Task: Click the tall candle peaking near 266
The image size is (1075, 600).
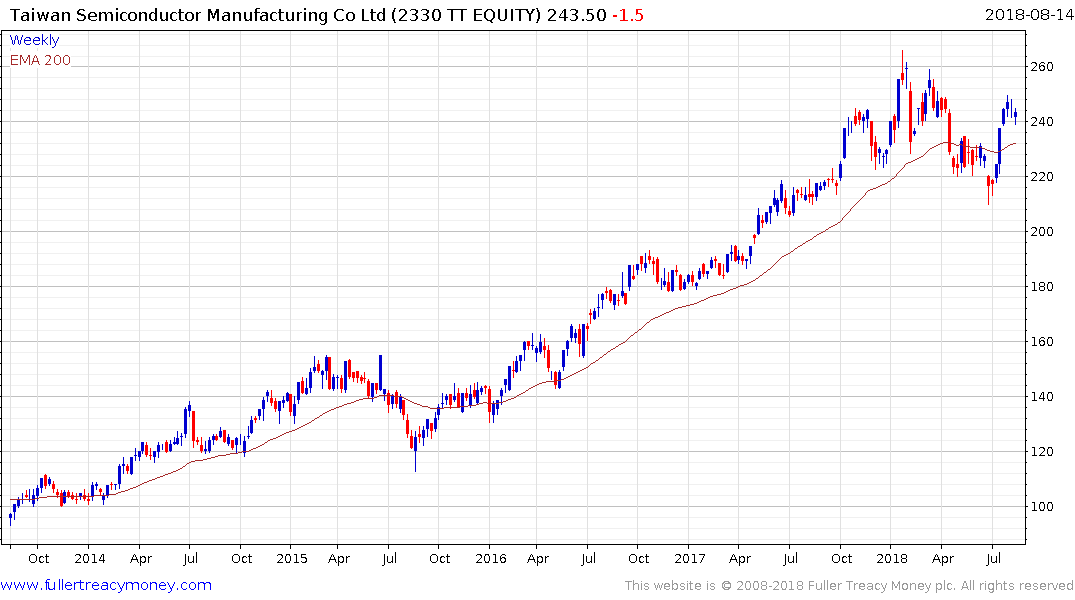Action: click(902, 69)
